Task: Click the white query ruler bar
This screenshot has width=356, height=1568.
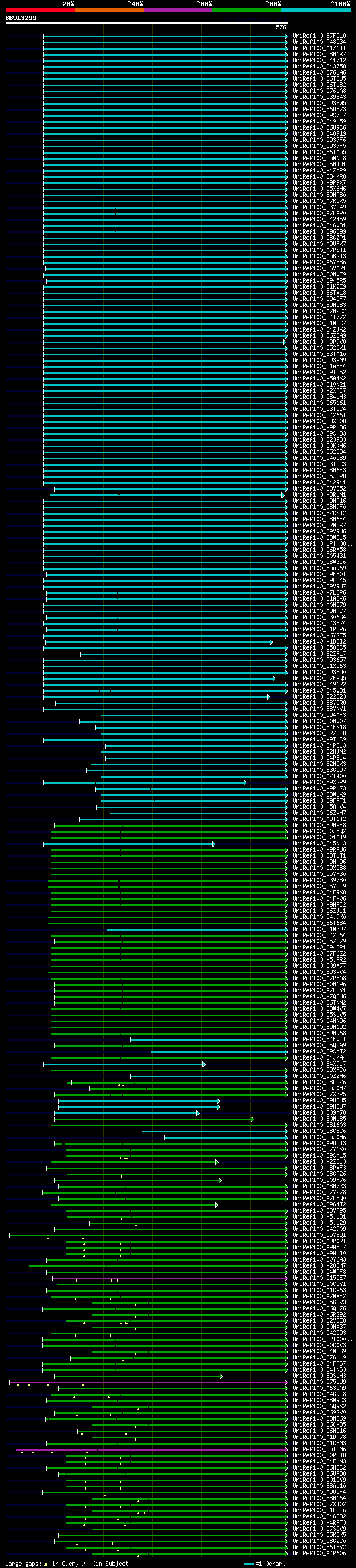Action: pyautogui.click(x=146, y=23)
